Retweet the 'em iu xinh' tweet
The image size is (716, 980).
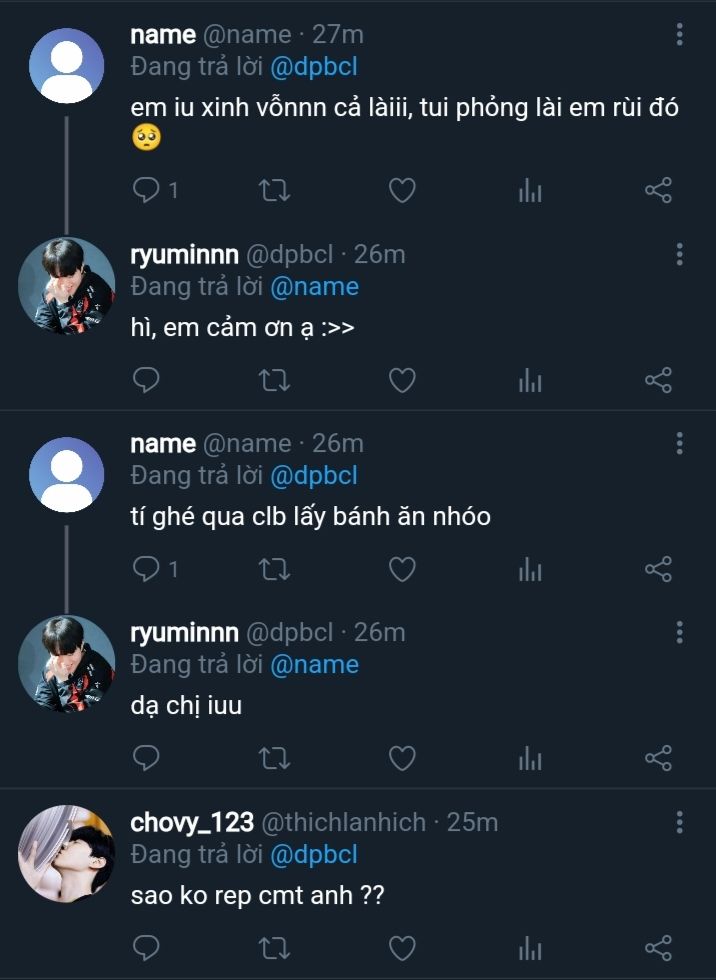[274, 190]
